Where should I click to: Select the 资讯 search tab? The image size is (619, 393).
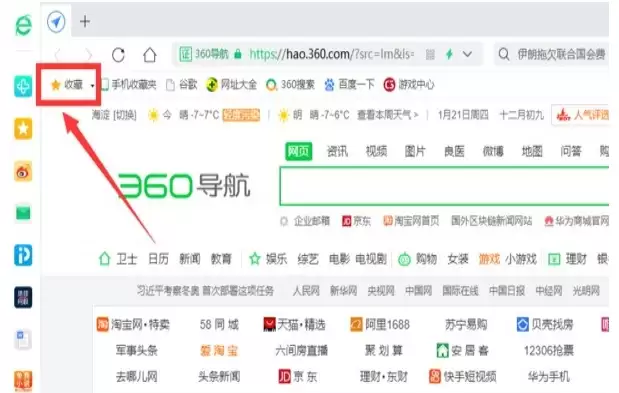337,152
